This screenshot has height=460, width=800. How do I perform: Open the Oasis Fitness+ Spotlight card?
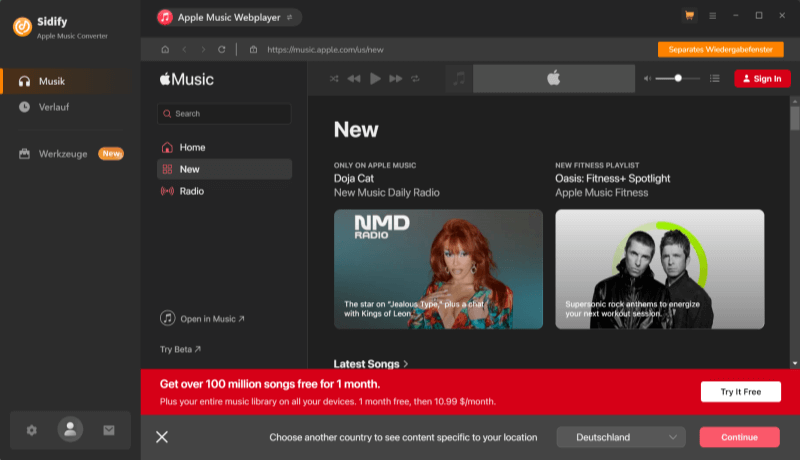pyautogui.click(x=660, y=269)
